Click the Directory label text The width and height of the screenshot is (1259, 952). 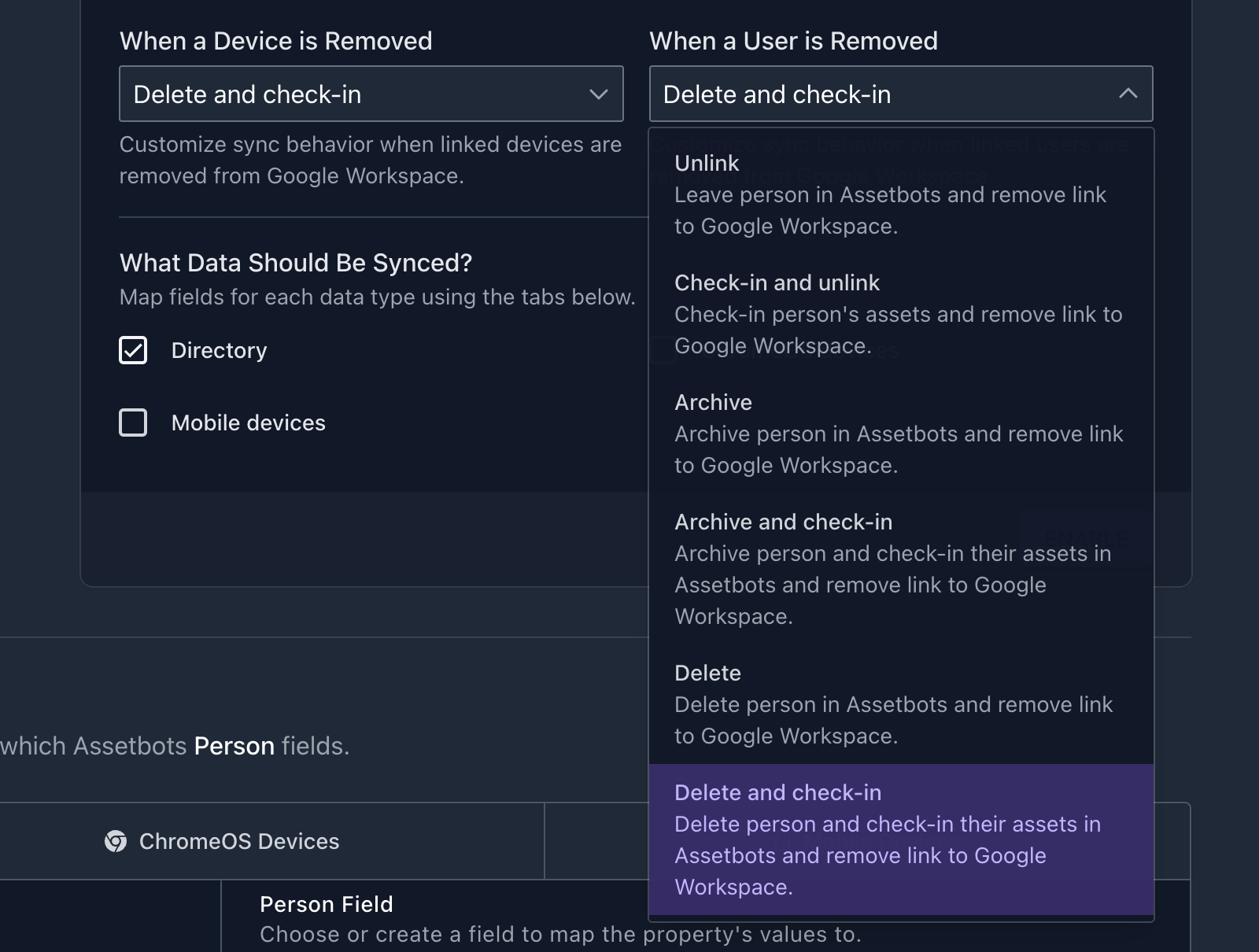[219, 350]
